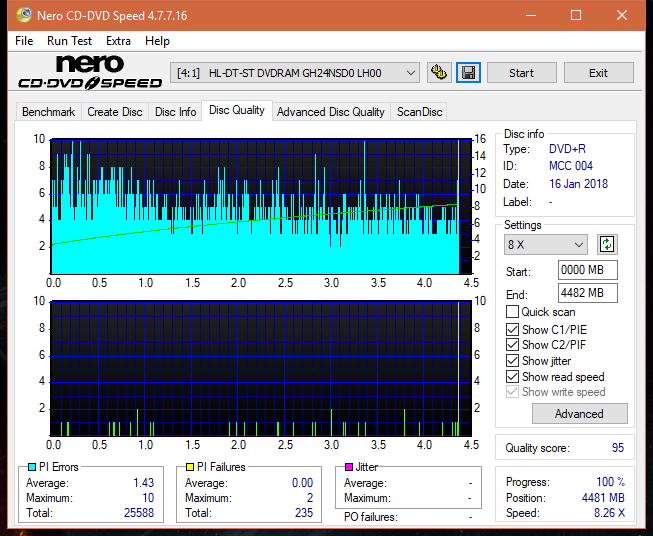Close the Nero CD-DVD Speed window
653x536 pixels.
click(622, 15)
